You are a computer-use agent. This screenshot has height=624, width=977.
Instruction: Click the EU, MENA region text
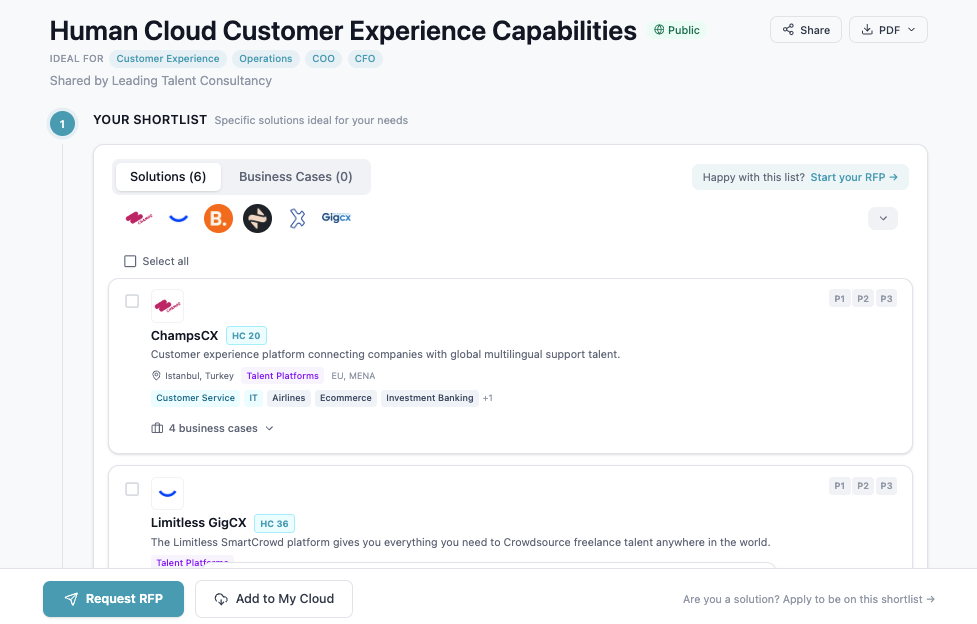point(353,376)
